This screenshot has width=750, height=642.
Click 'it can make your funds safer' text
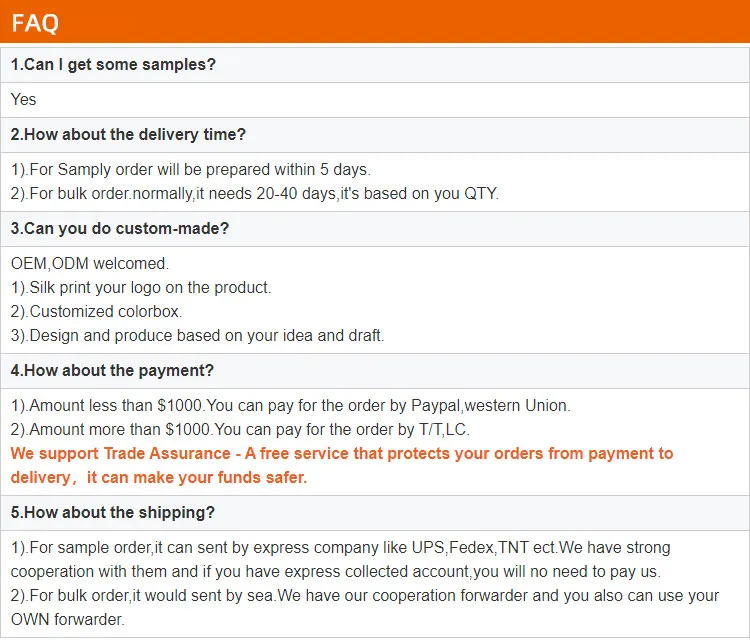coord(197,478)
